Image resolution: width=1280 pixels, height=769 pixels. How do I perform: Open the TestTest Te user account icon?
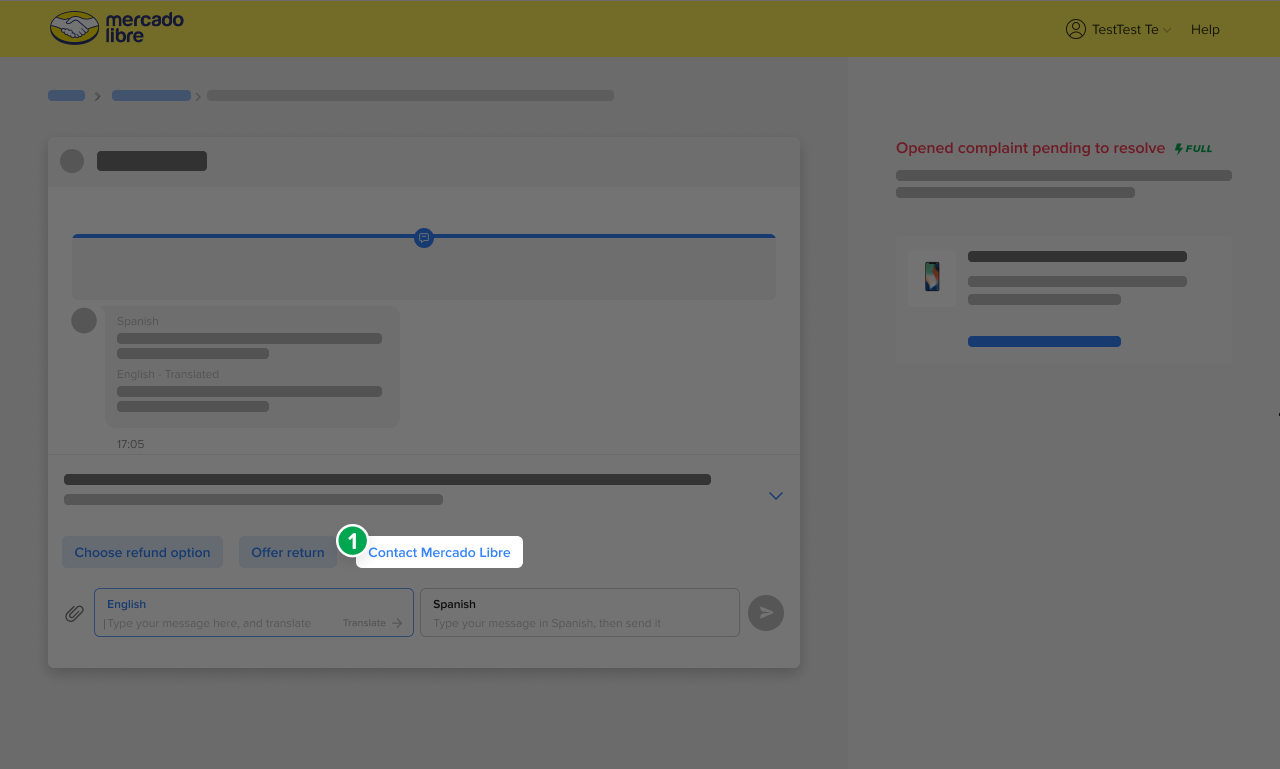(x=1076, y=29)
